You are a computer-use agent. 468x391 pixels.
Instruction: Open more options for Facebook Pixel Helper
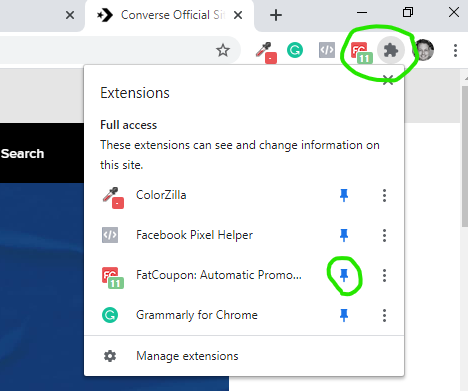coord(384,235)
